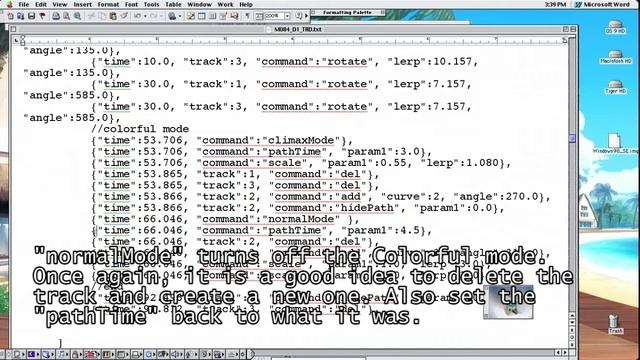640x360 pixels.
Task: Click the Flag for follow up icon
Action: (x=42, y=16)
